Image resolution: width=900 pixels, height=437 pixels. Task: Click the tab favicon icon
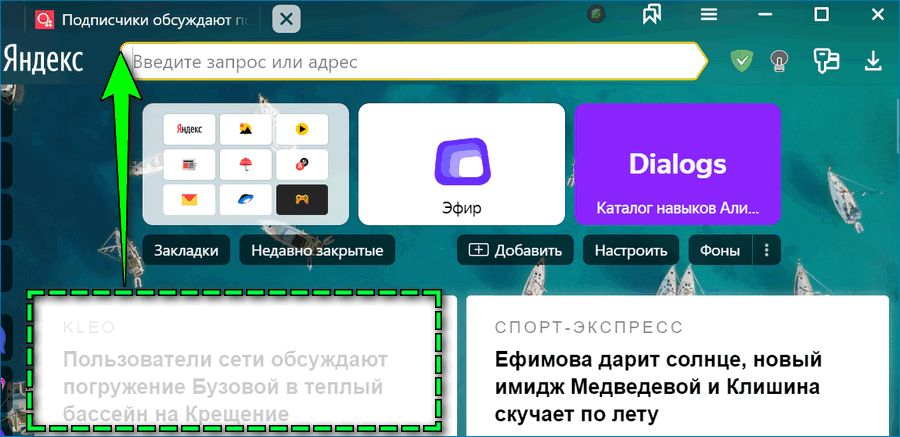point(44,20)
